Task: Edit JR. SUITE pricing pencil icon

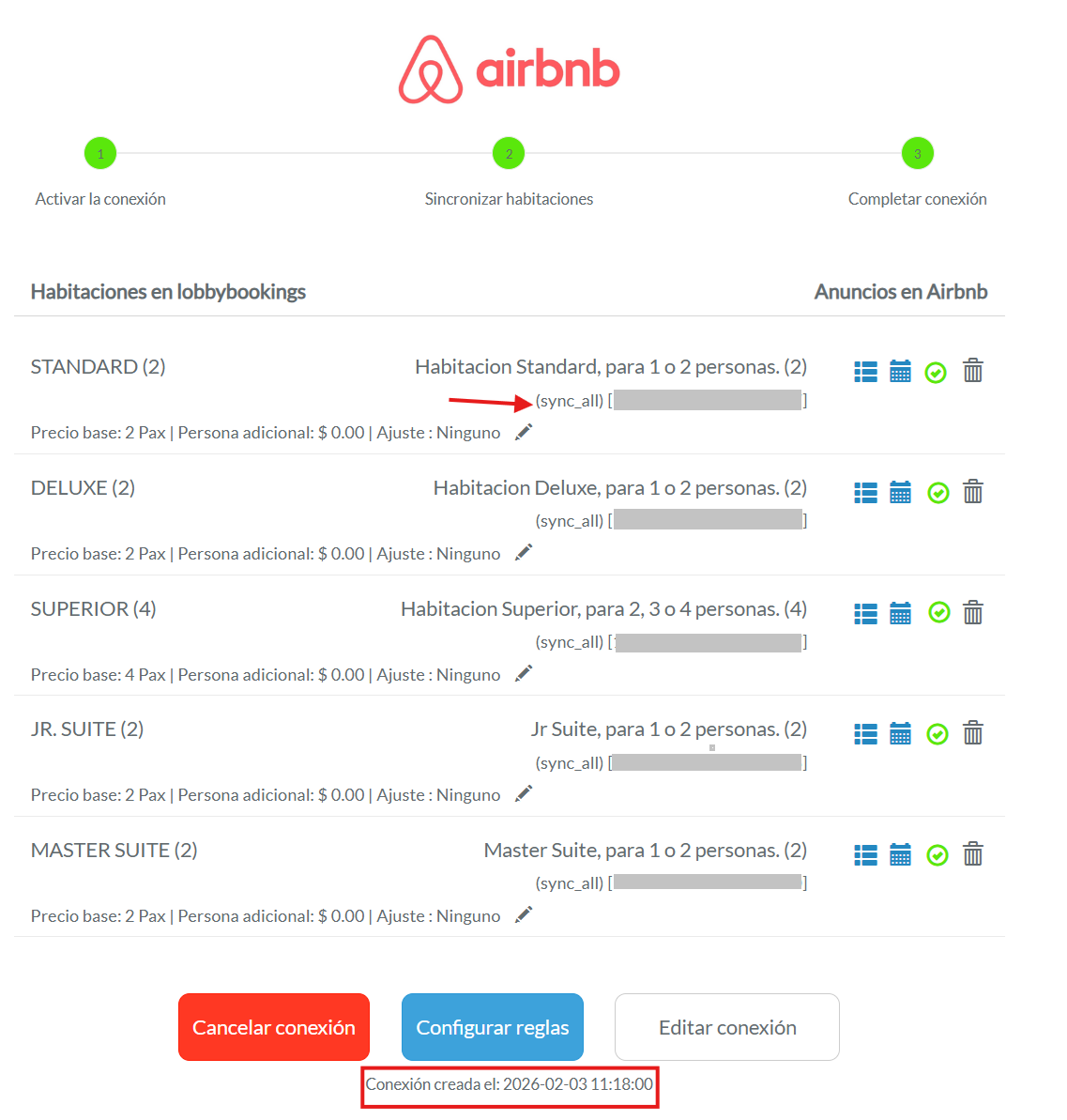Action: tap(524, 794)
